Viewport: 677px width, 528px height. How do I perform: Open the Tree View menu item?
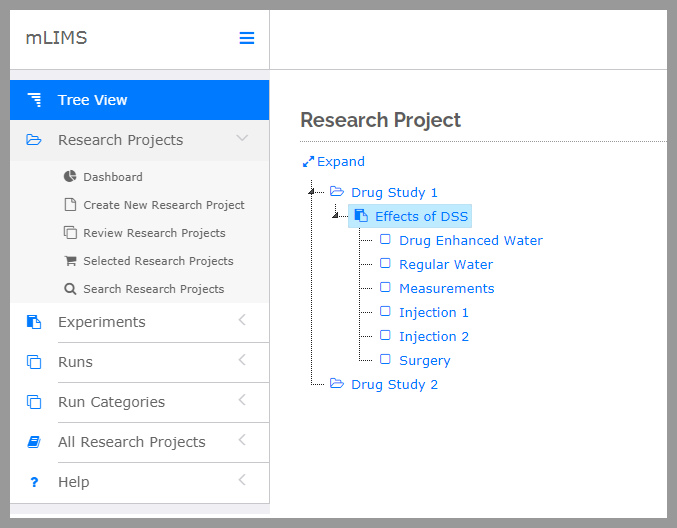point(92,100)
